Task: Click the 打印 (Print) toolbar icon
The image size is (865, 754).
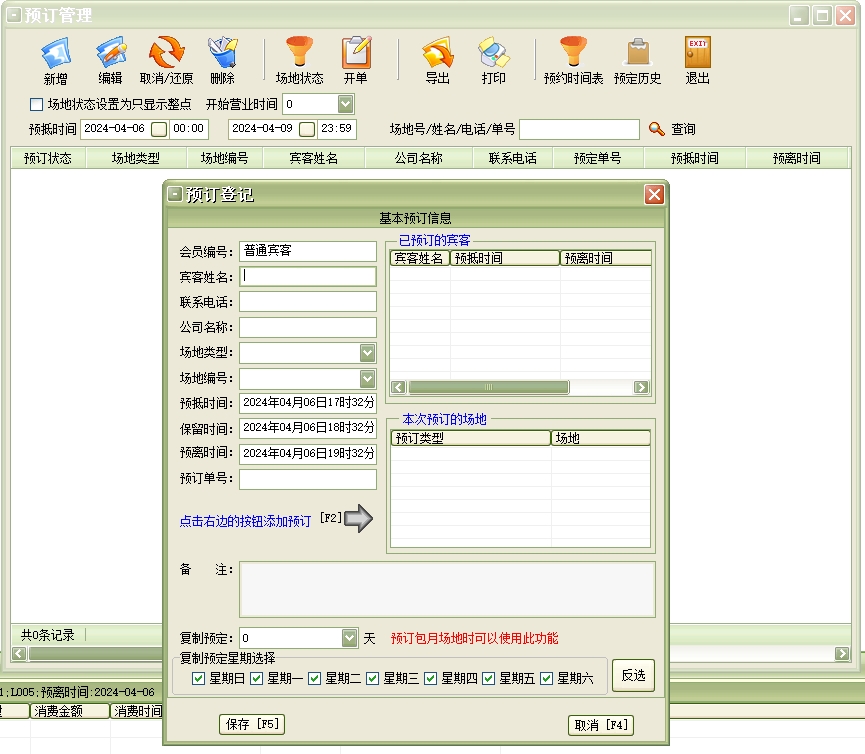Action: (x=493, y=53)
